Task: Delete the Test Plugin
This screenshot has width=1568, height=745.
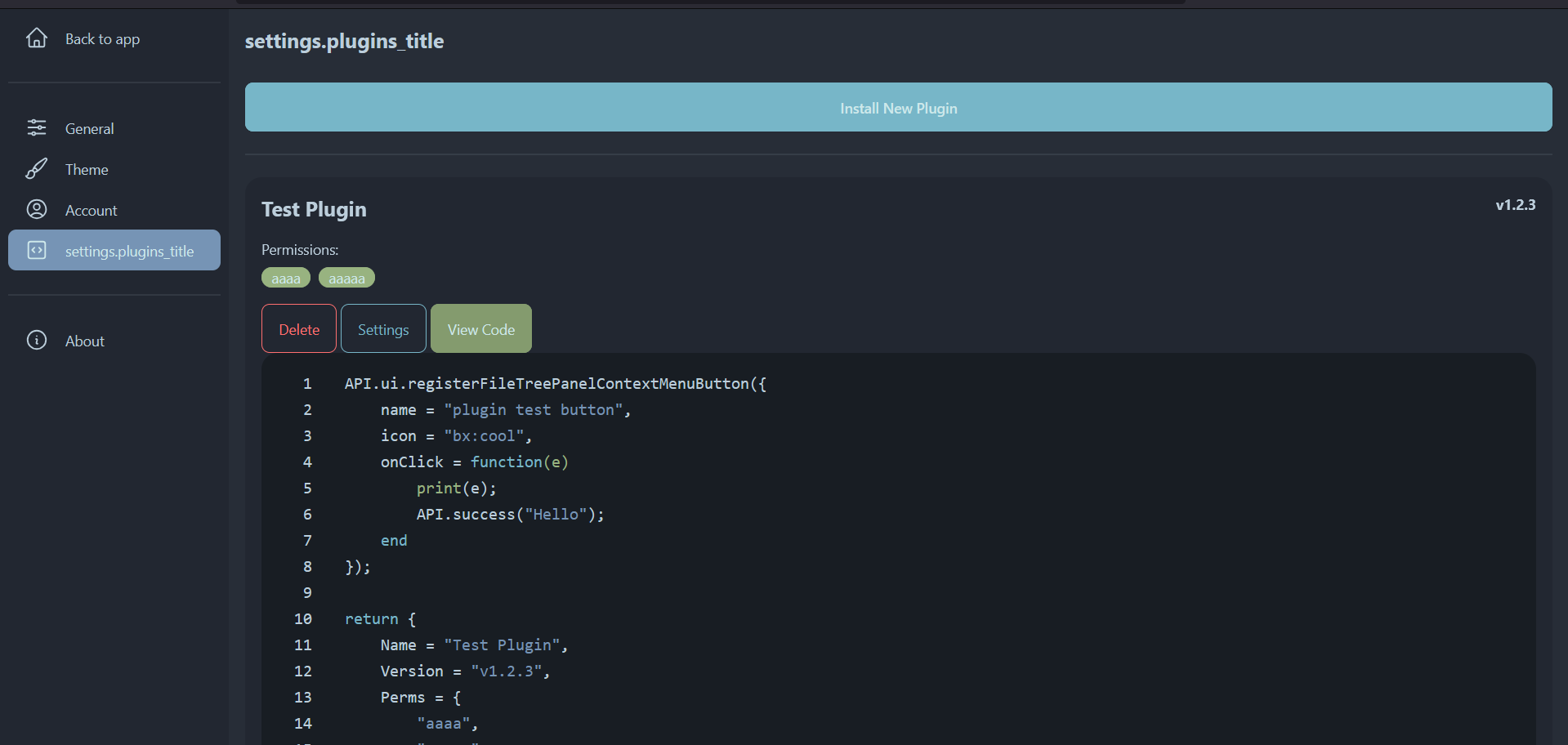Action: point(299,329)
